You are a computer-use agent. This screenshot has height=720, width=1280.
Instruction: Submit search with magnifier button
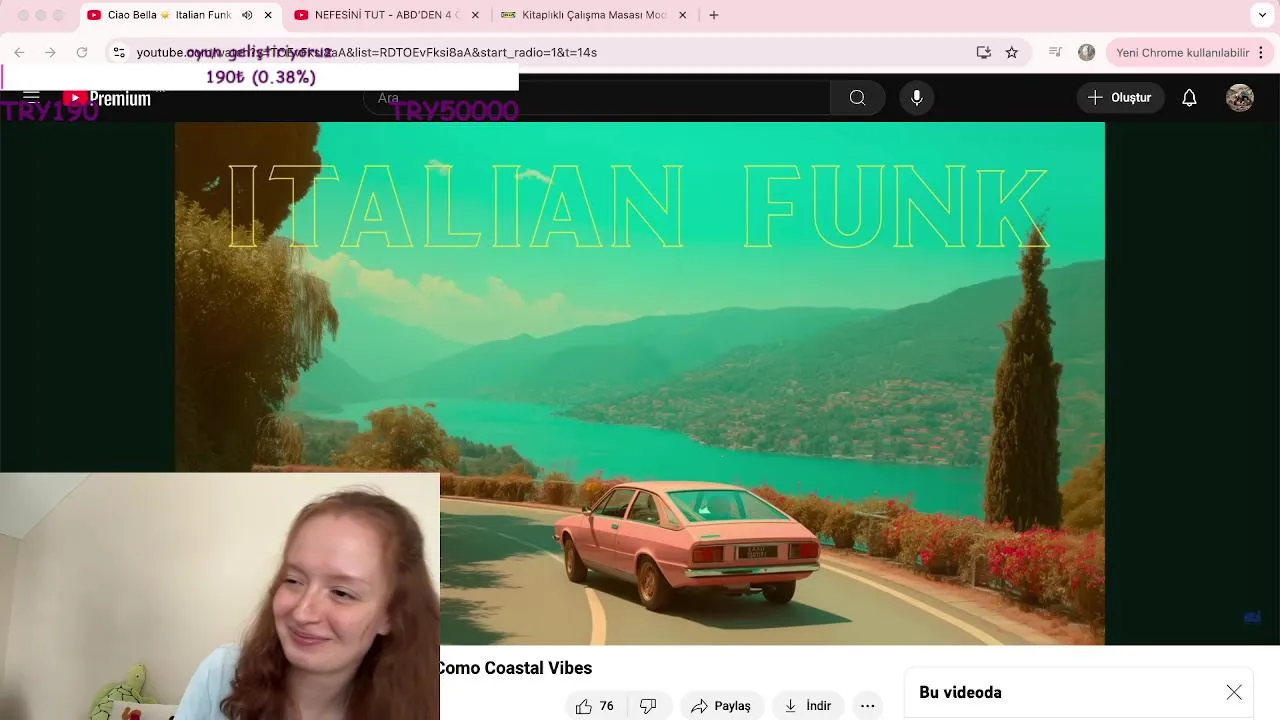[x=857, y=97]
